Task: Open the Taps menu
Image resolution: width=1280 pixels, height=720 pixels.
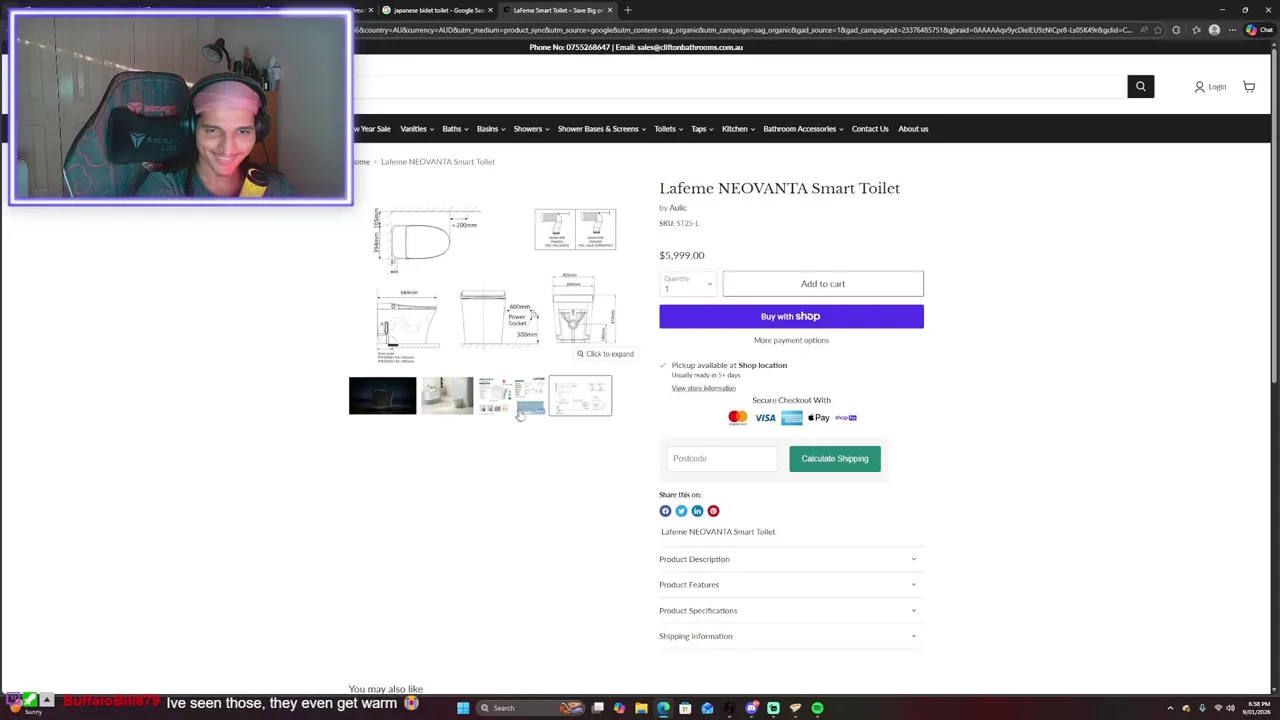Action: pyautogui.click(x=702, y=129)
